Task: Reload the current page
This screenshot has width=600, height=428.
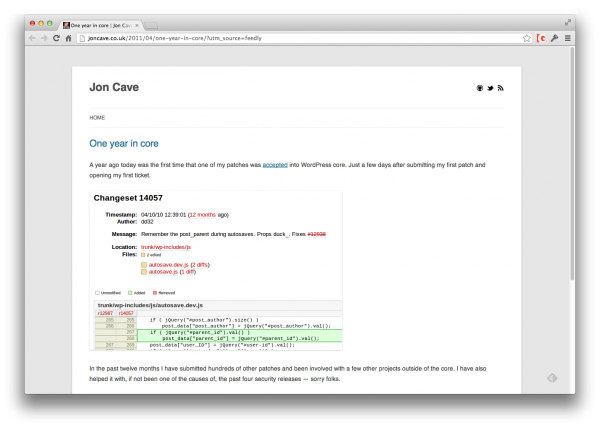Action: coord(56,38)
